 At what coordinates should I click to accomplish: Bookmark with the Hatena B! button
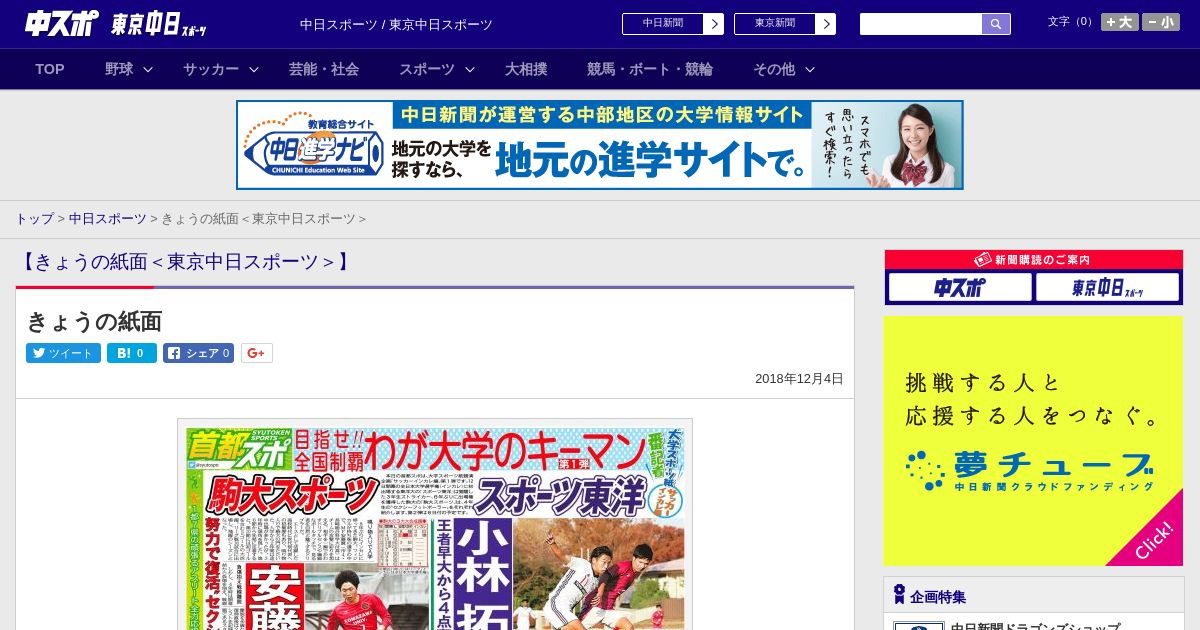click(132, 353)
